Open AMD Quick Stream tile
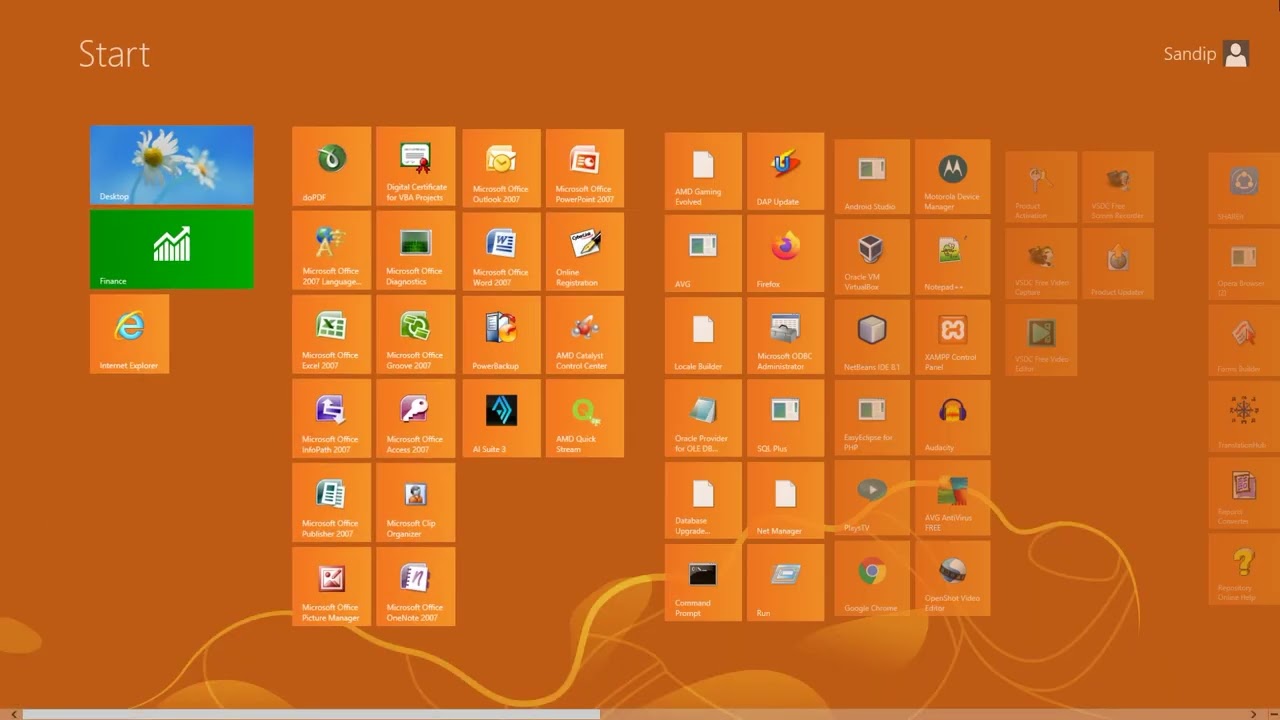The image size is (1280, 720). click(x=585, y=419)
